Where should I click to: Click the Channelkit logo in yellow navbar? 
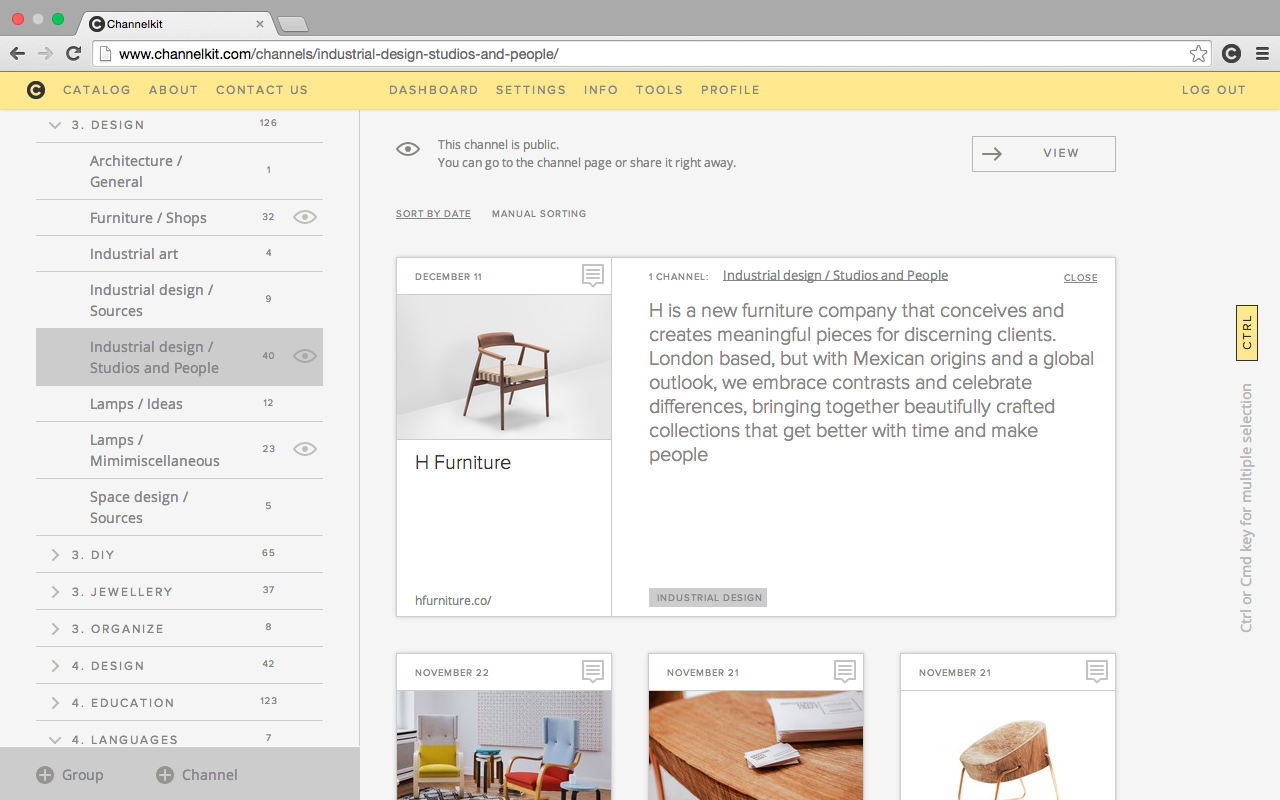coord(36,90)
